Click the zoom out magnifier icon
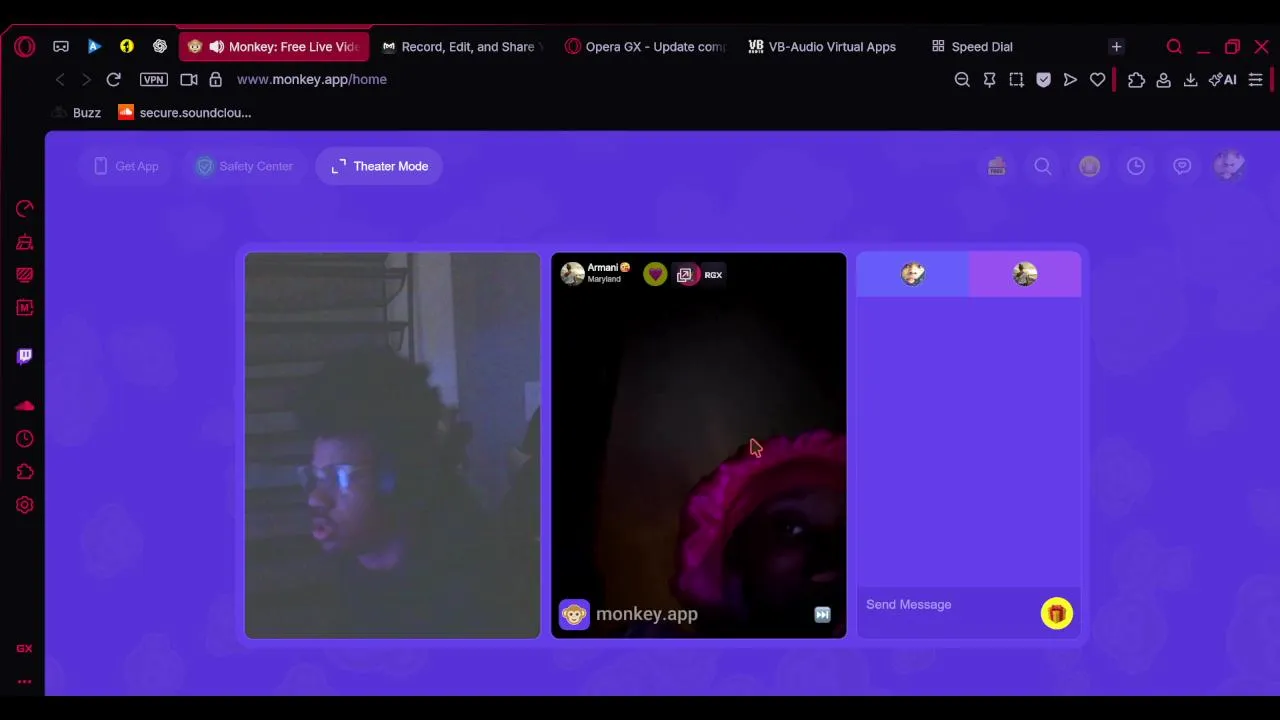The width and height of the screenshot is (1280, 720). [x=962, y=79]
